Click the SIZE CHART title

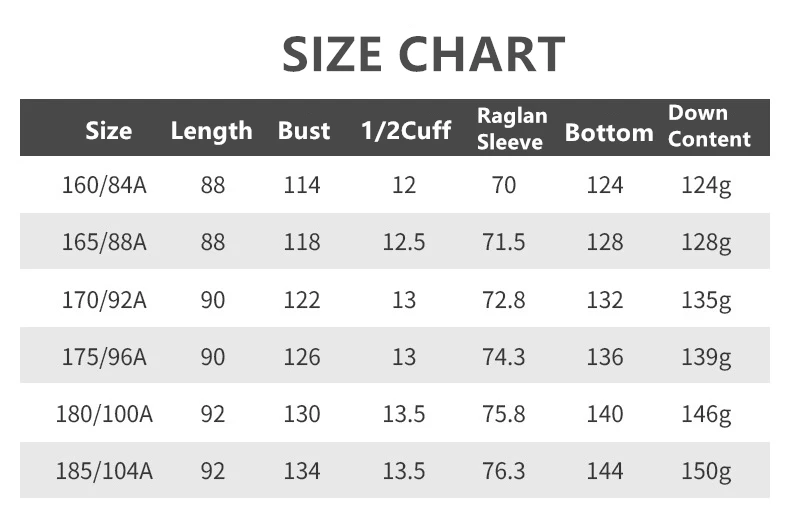pyautogui.click(x=423, y=54)
